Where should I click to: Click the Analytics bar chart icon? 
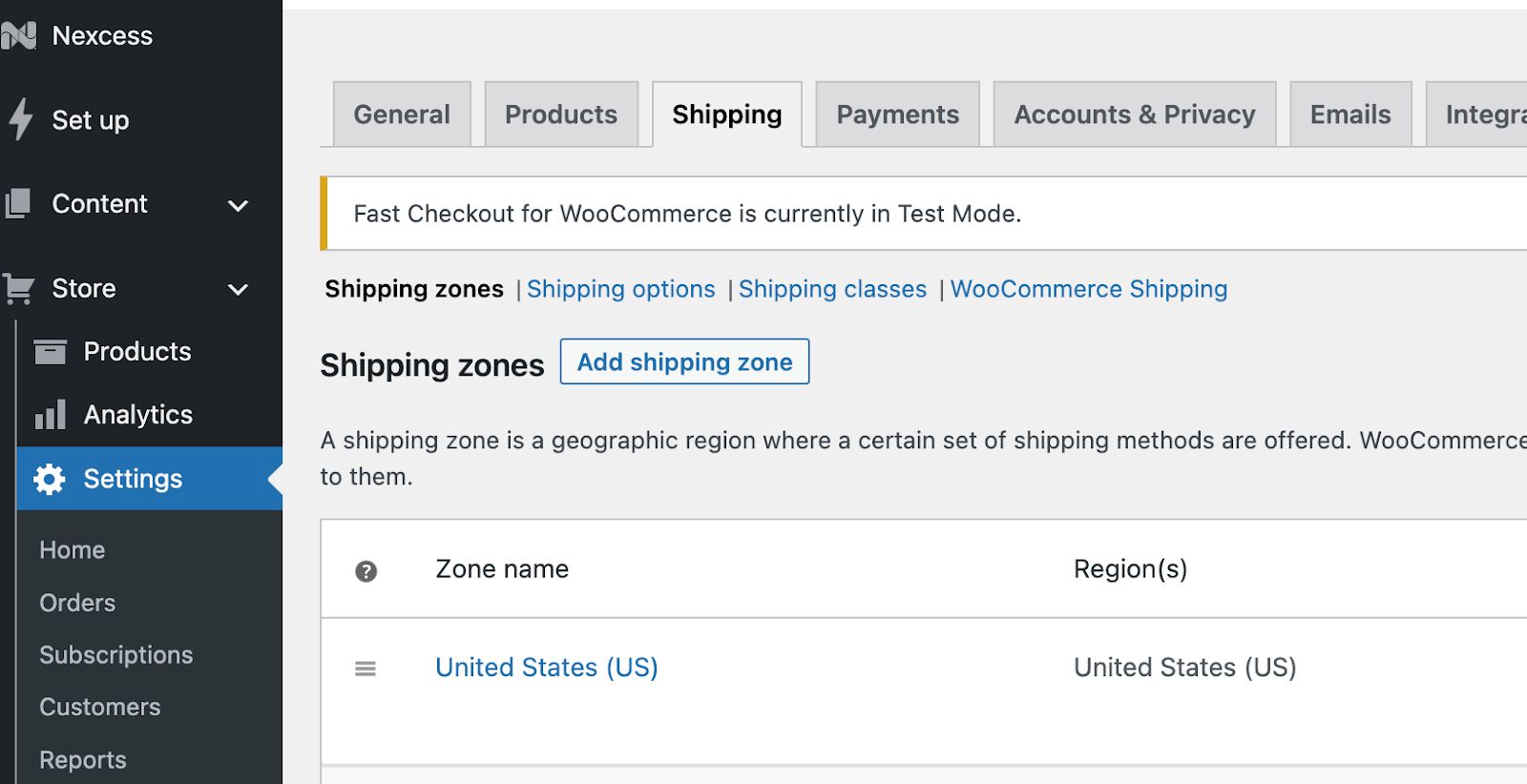pyautogui.click(x=50, y=415)
